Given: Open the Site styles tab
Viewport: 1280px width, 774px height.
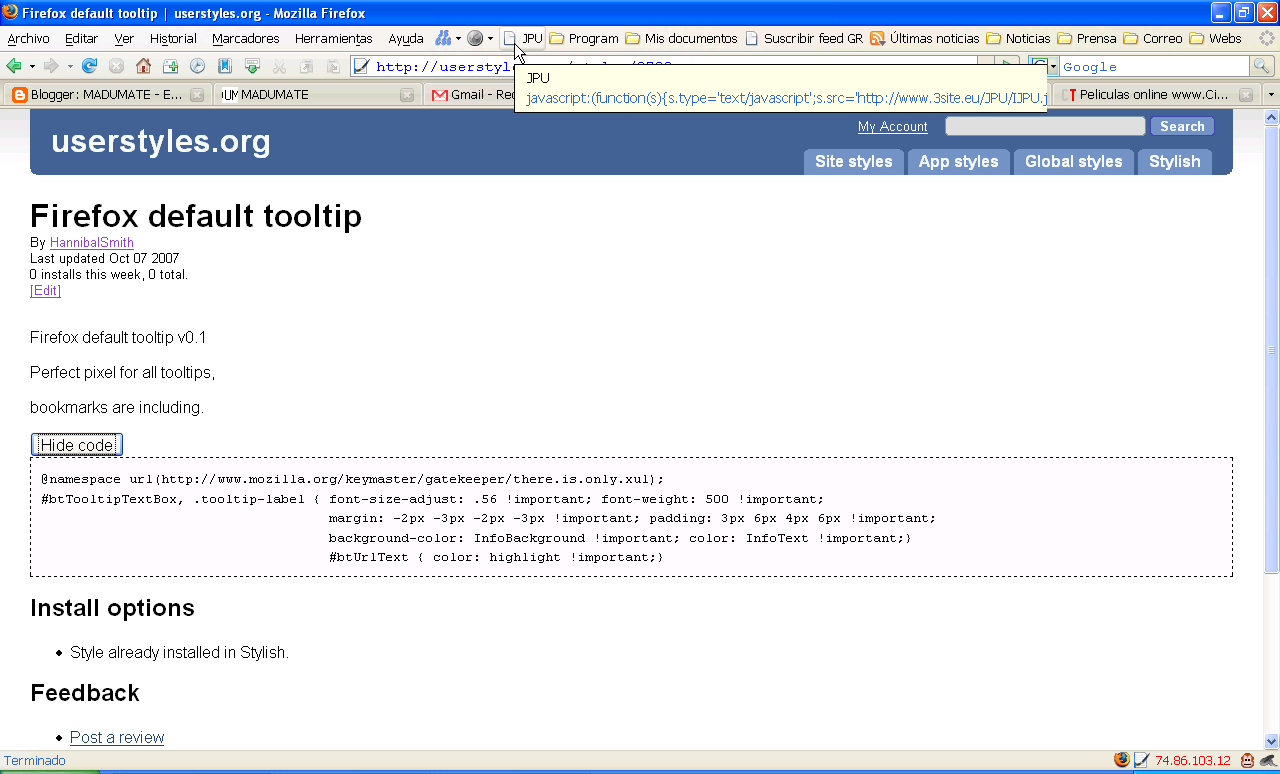Looking at the screenshot, I should click(x=854, y=162).
